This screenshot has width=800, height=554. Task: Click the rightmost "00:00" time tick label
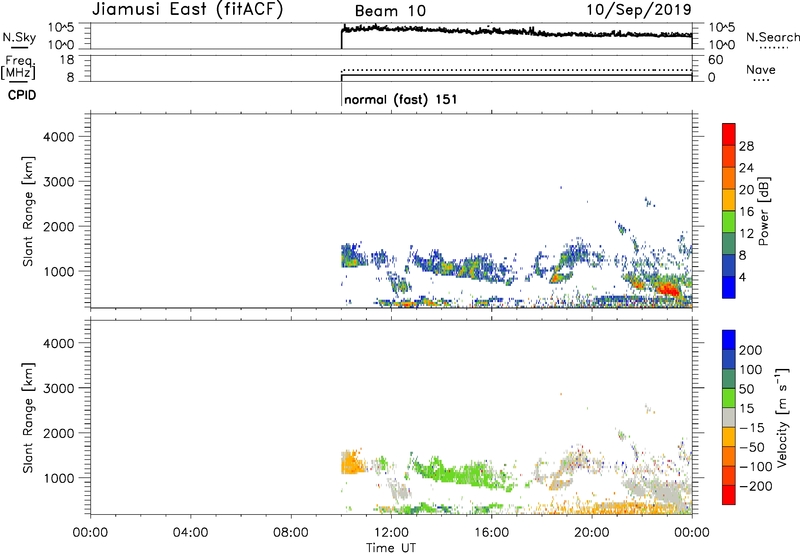(x=692, y=533)
